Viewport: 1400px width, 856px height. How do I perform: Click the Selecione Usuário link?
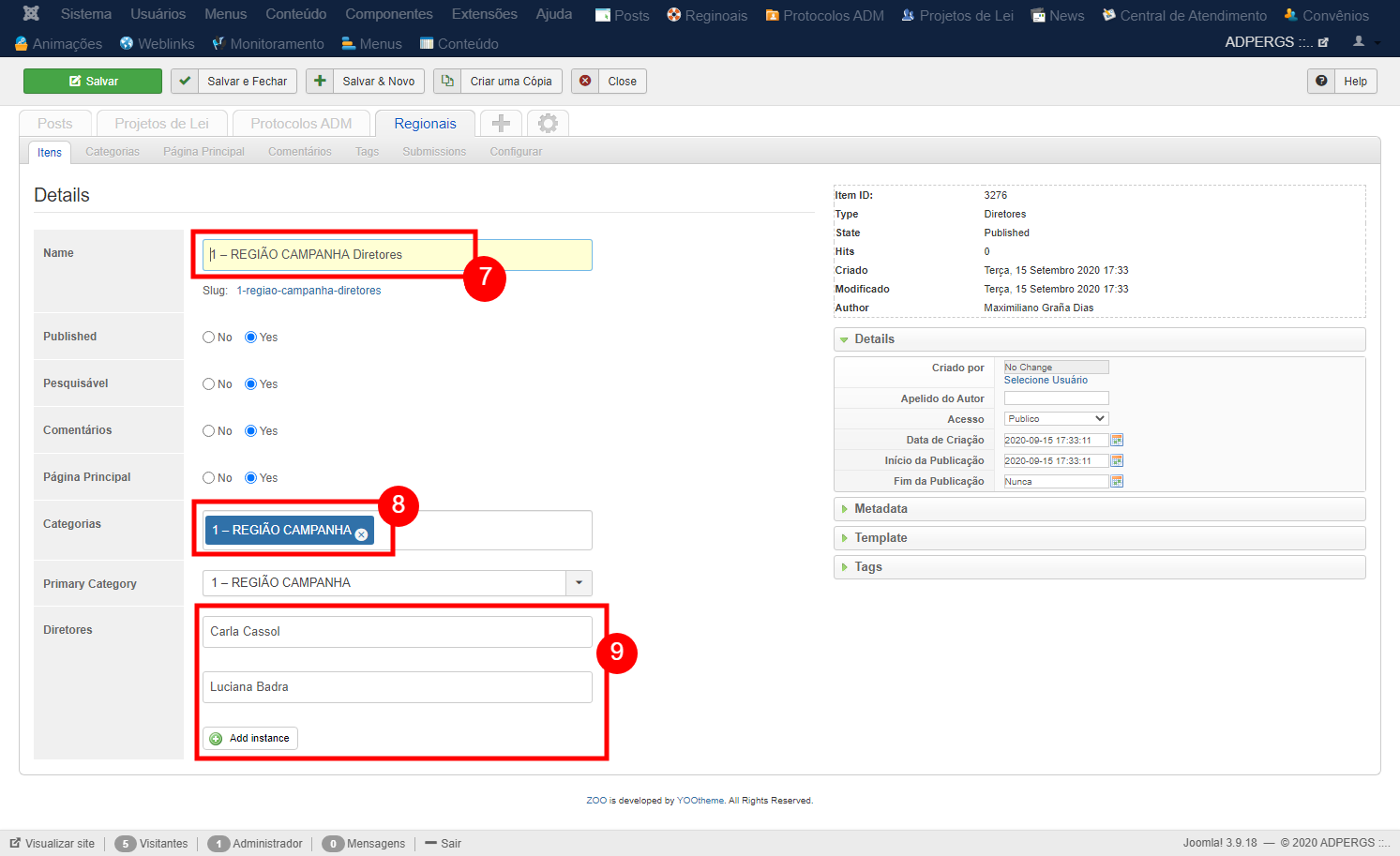click(x=1046, y=381)
